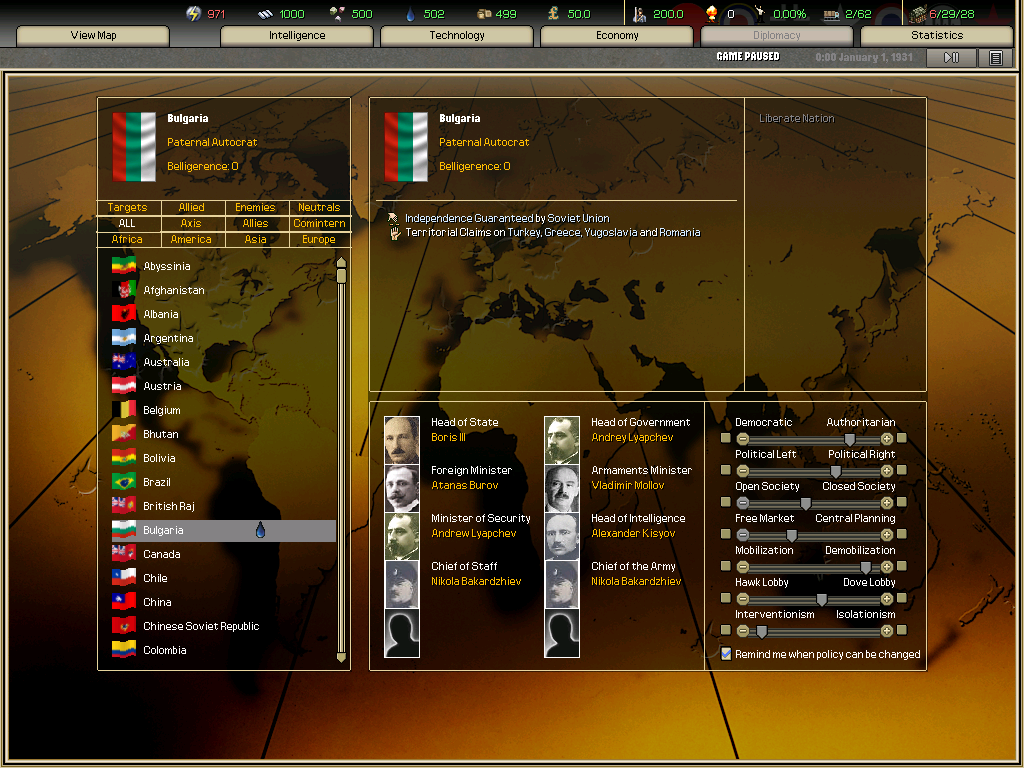Open the menu icon button top right

[x=995, y=57]
